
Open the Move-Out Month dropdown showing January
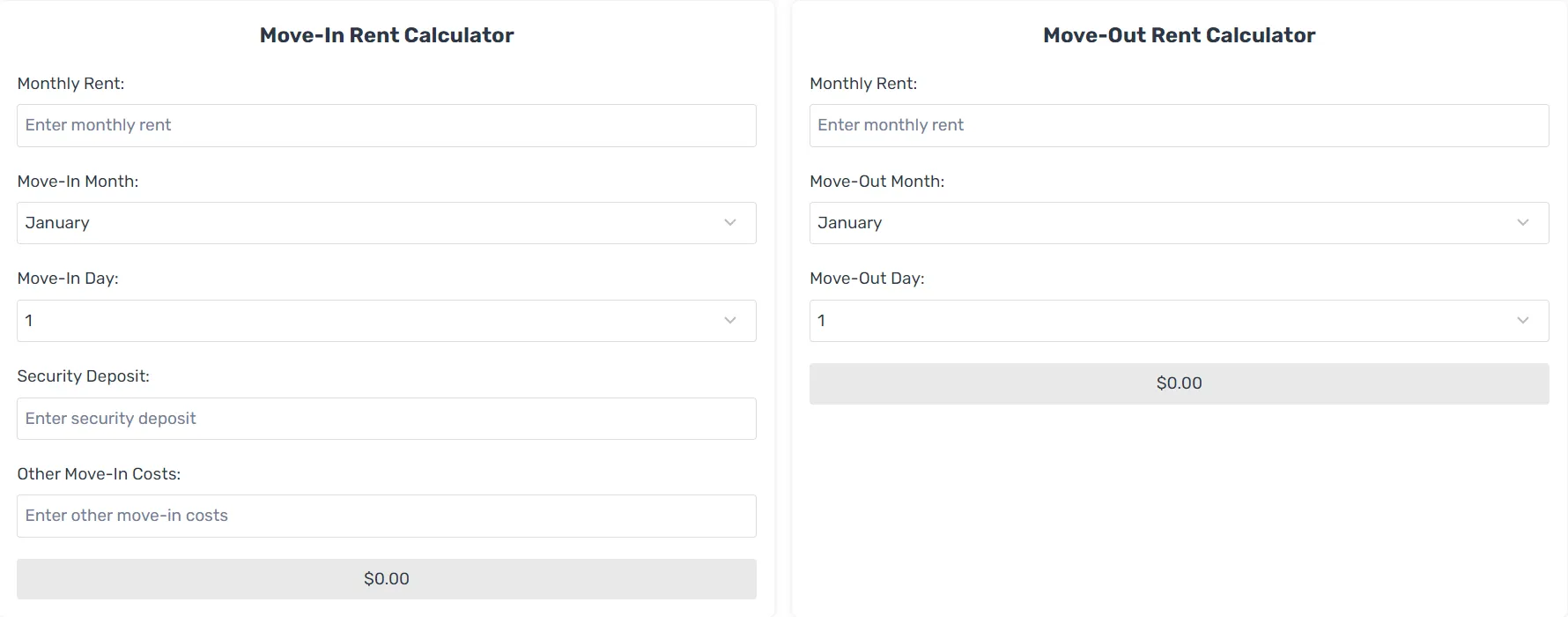click(x=1180, y=223)
